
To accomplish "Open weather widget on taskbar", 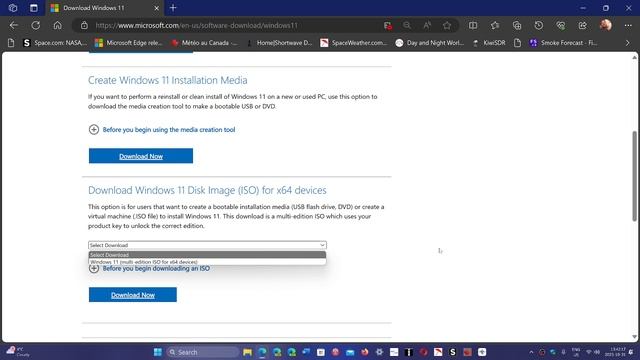I will click(18, 352).
